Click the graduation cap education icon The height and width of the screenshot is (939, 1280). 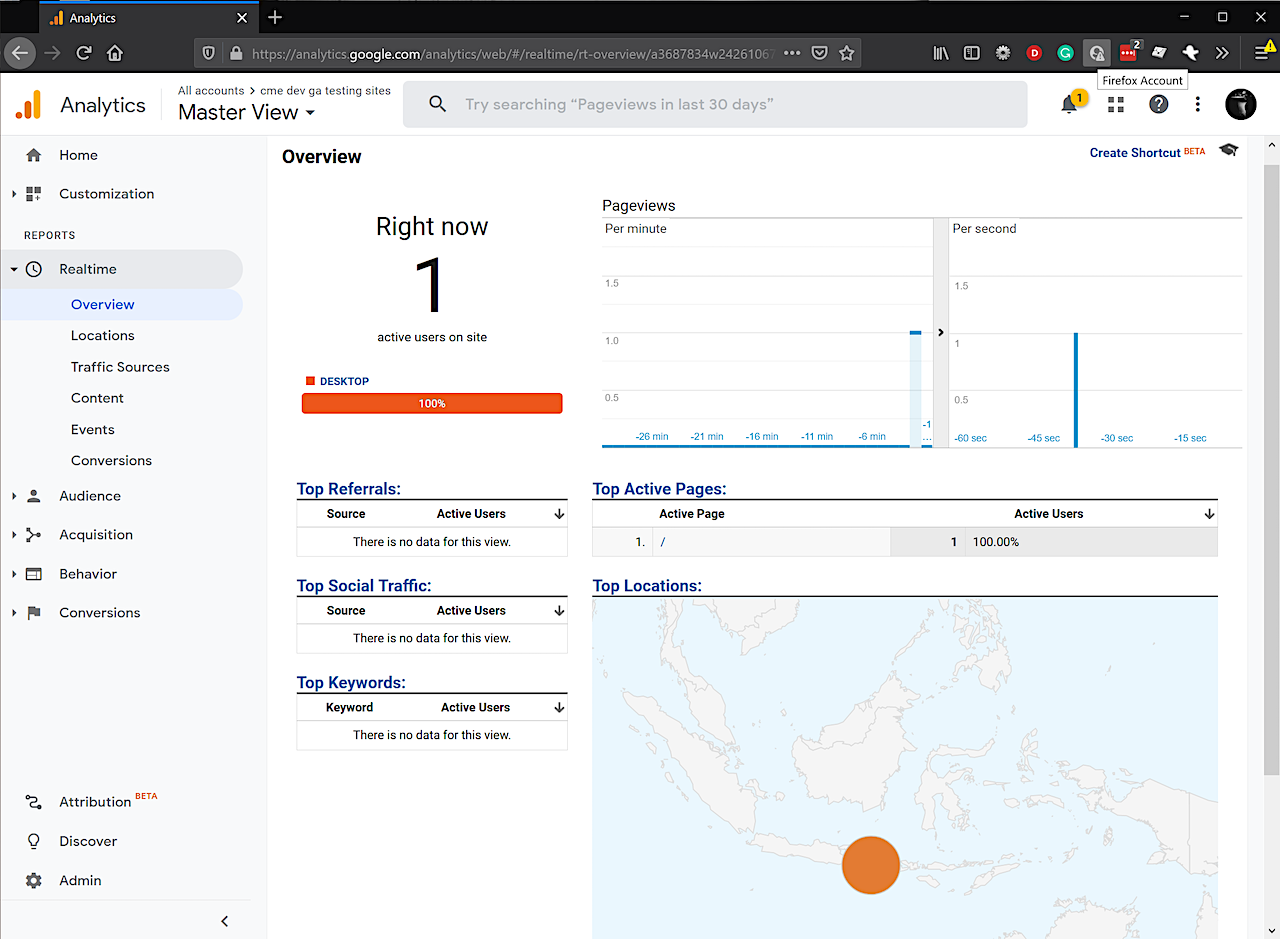coord(1229,150)
